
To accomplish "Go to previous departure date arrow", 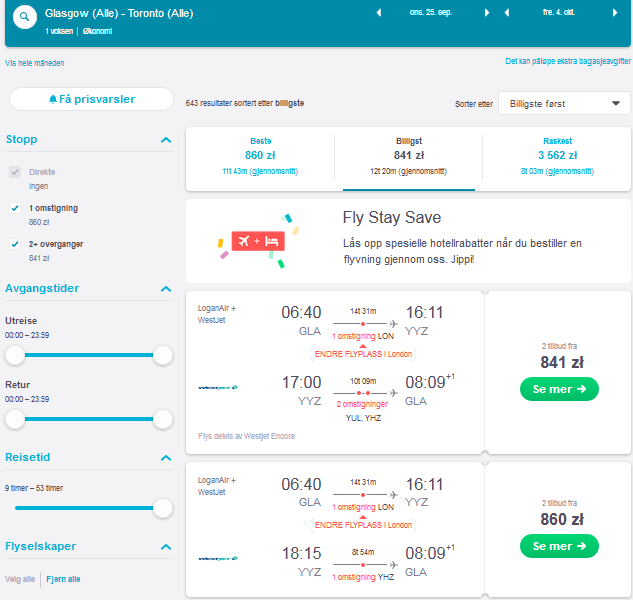I will click(379, 13).
